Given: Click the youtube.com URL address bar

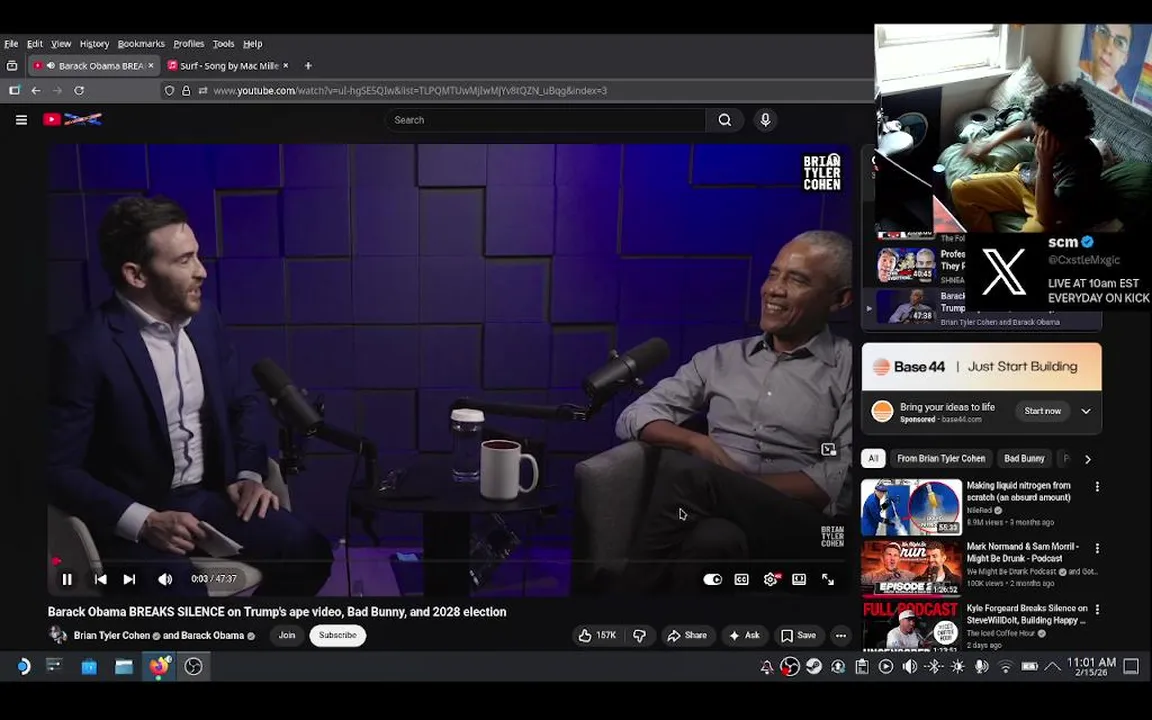Looking at the screenshot, I should (514, 90).
